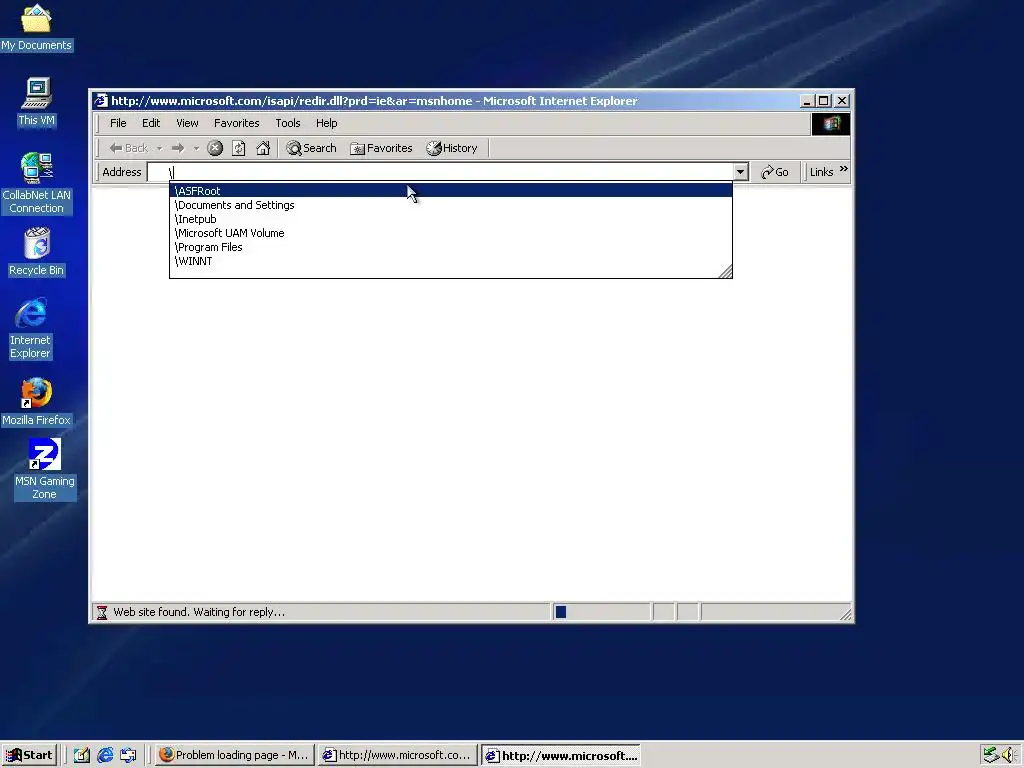Viewport: 1024px width, 768px height.
Task: Expand the Address bar dropdown arrow
Action: (741, 172)
